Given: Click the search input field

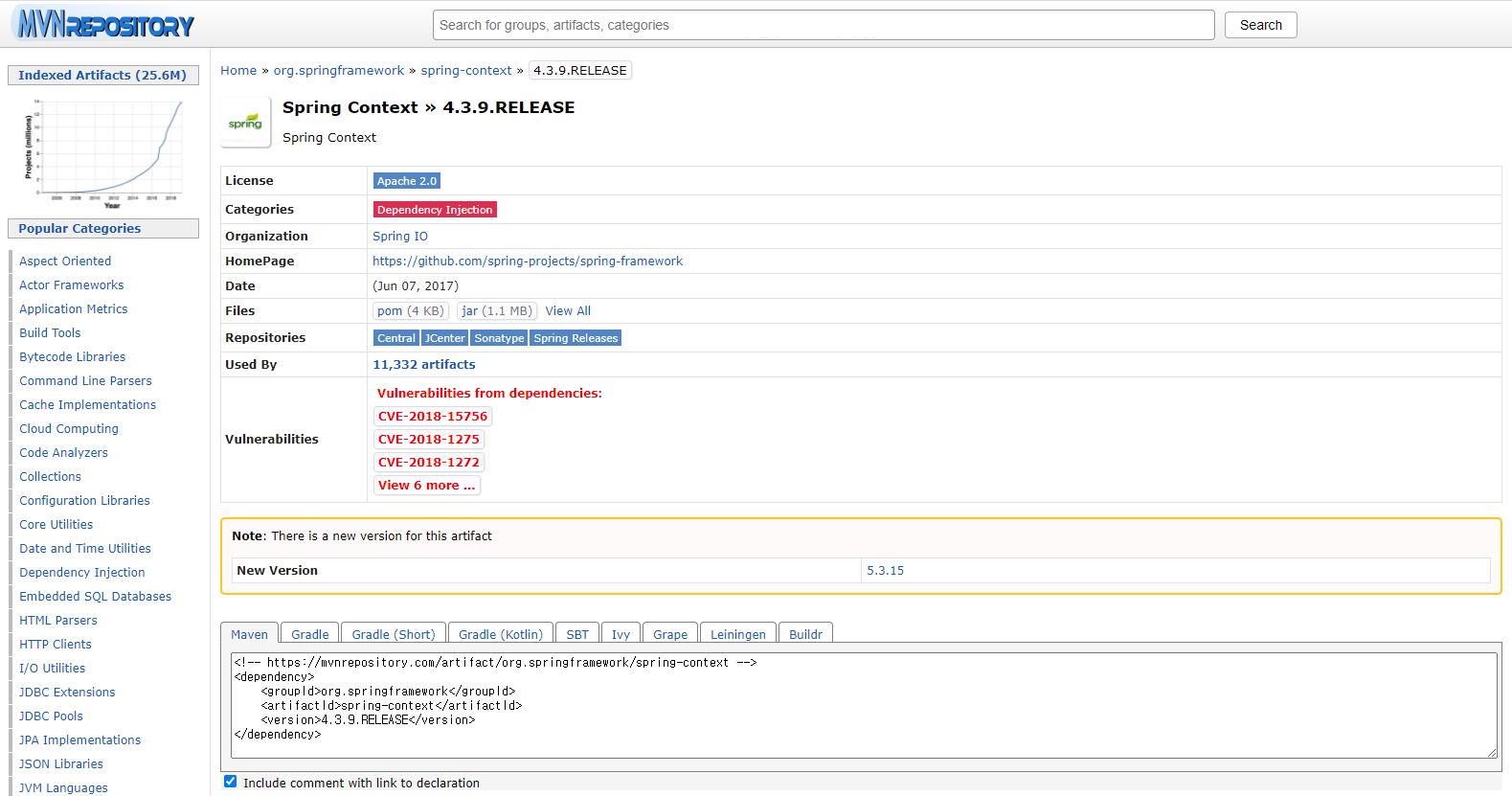Looking at the screenshot, I should pyautogui.click(x=824, y=25).
